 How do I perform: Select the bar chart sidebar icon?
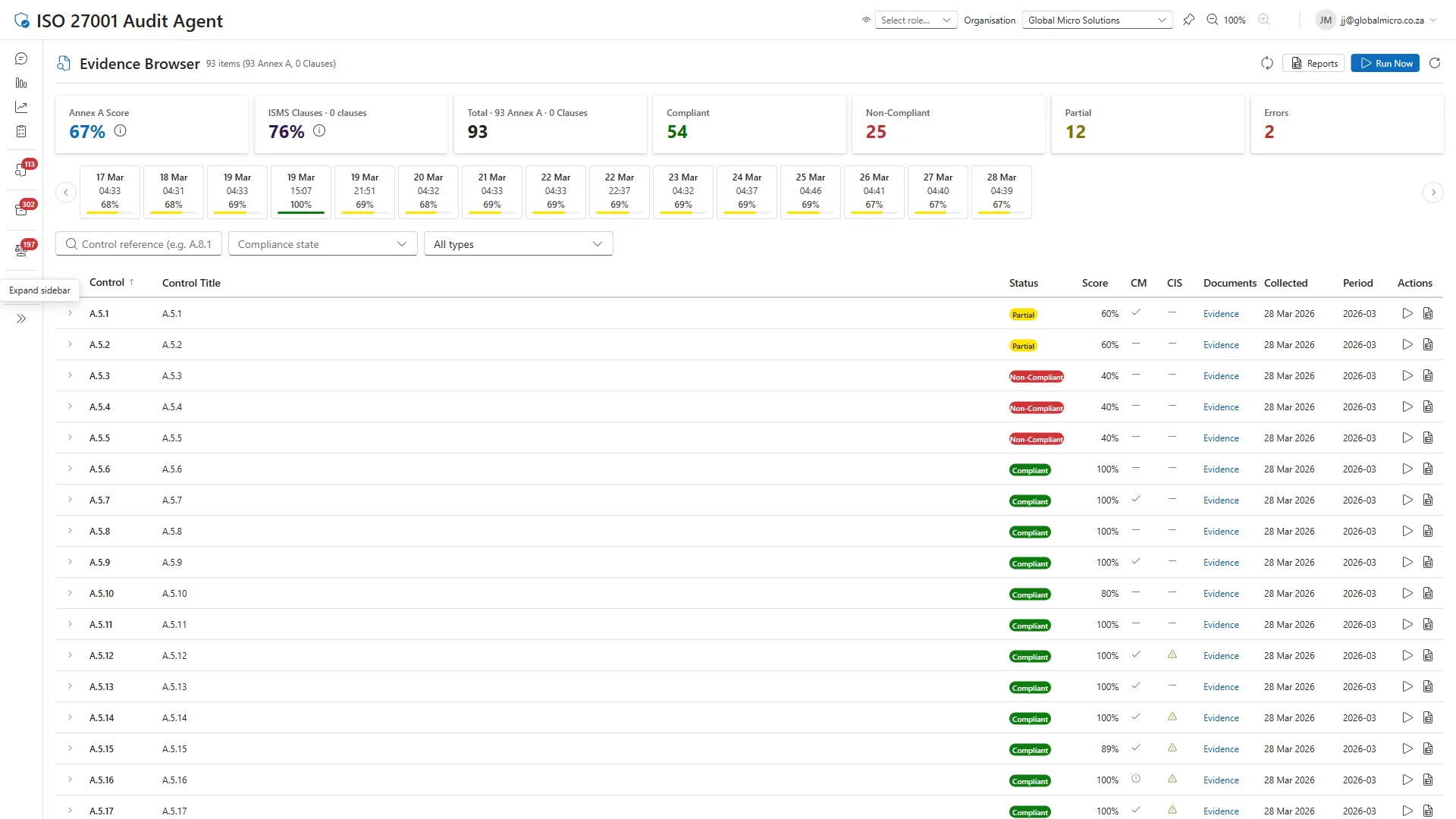tap(20, 83)
